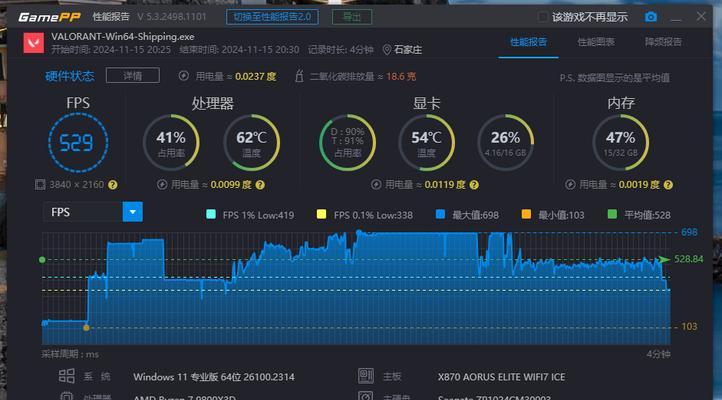Image resolution: width=722 pixels, height=400 pixels.
Task: Switch to the 性能图表 tab
Action: tap(596, 42)
